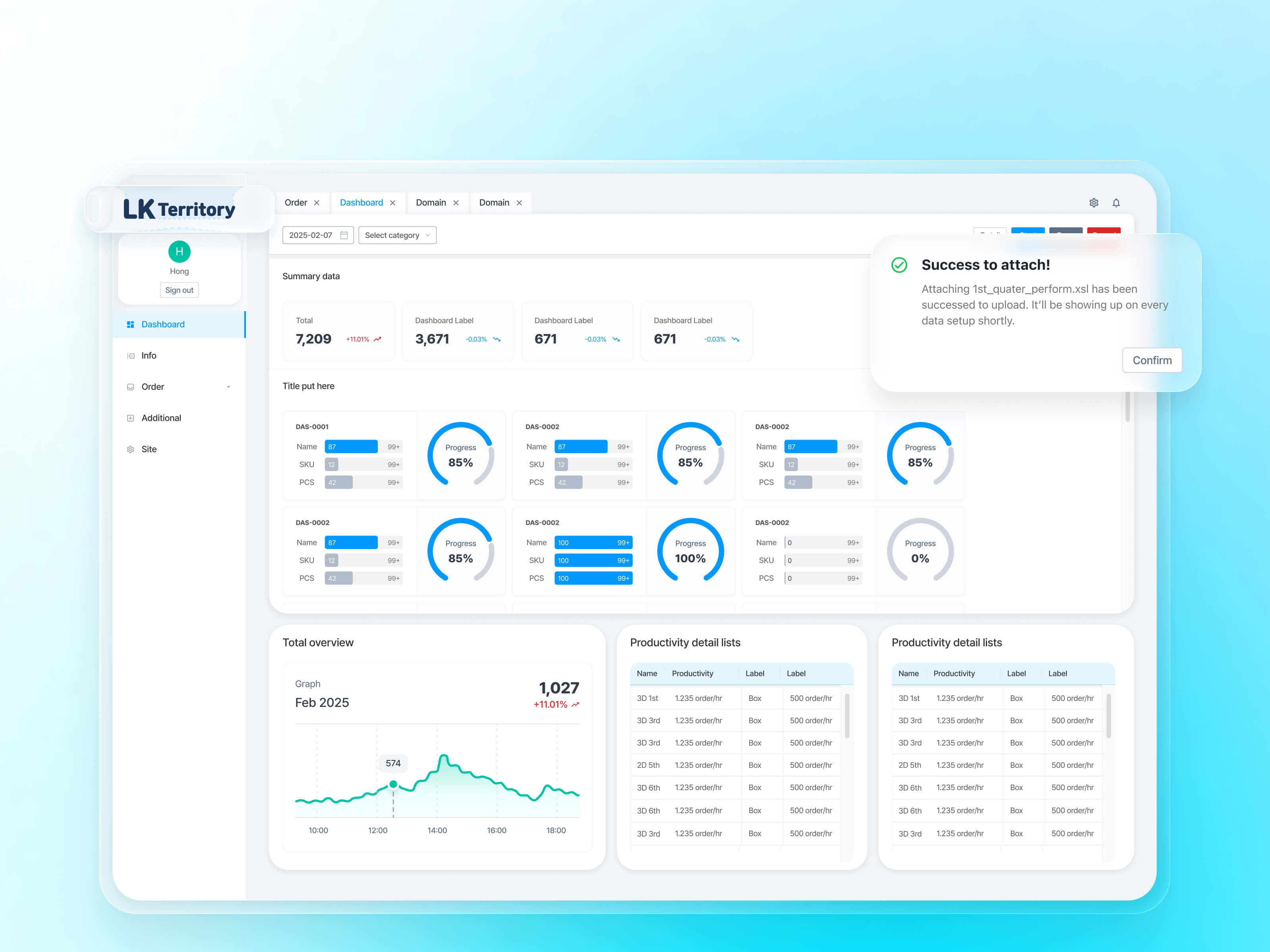Select Dashboard in the sidebar menu

coord(179,324)
